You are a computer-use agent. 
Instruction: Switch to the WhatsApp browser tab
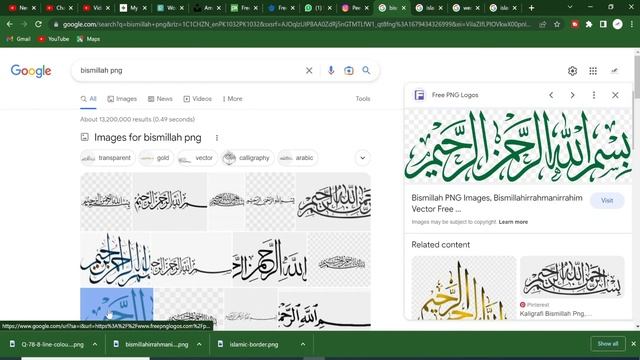(317, 8)
